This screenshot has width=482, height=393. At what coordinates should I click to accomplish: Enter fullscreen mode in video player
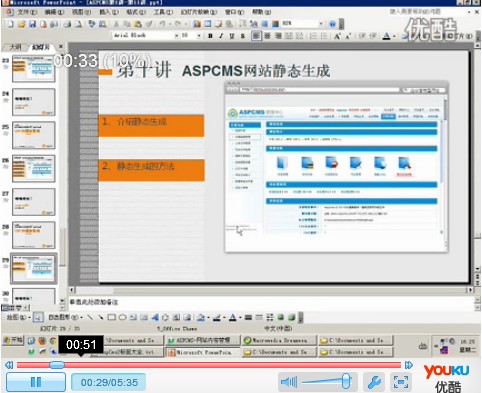tap(400, 382)
